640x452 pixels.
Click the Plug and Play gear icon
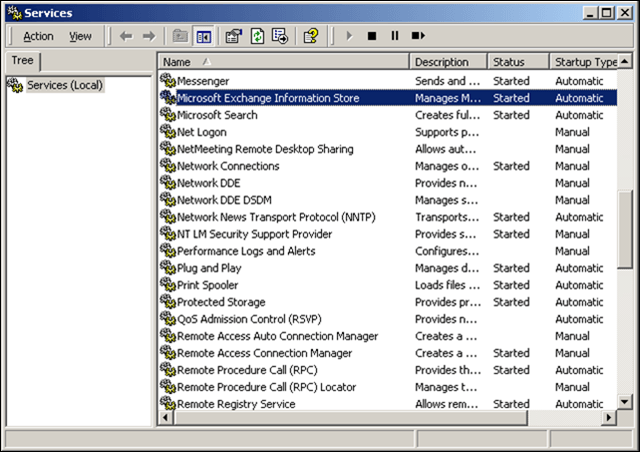click(x=168, y=267)
